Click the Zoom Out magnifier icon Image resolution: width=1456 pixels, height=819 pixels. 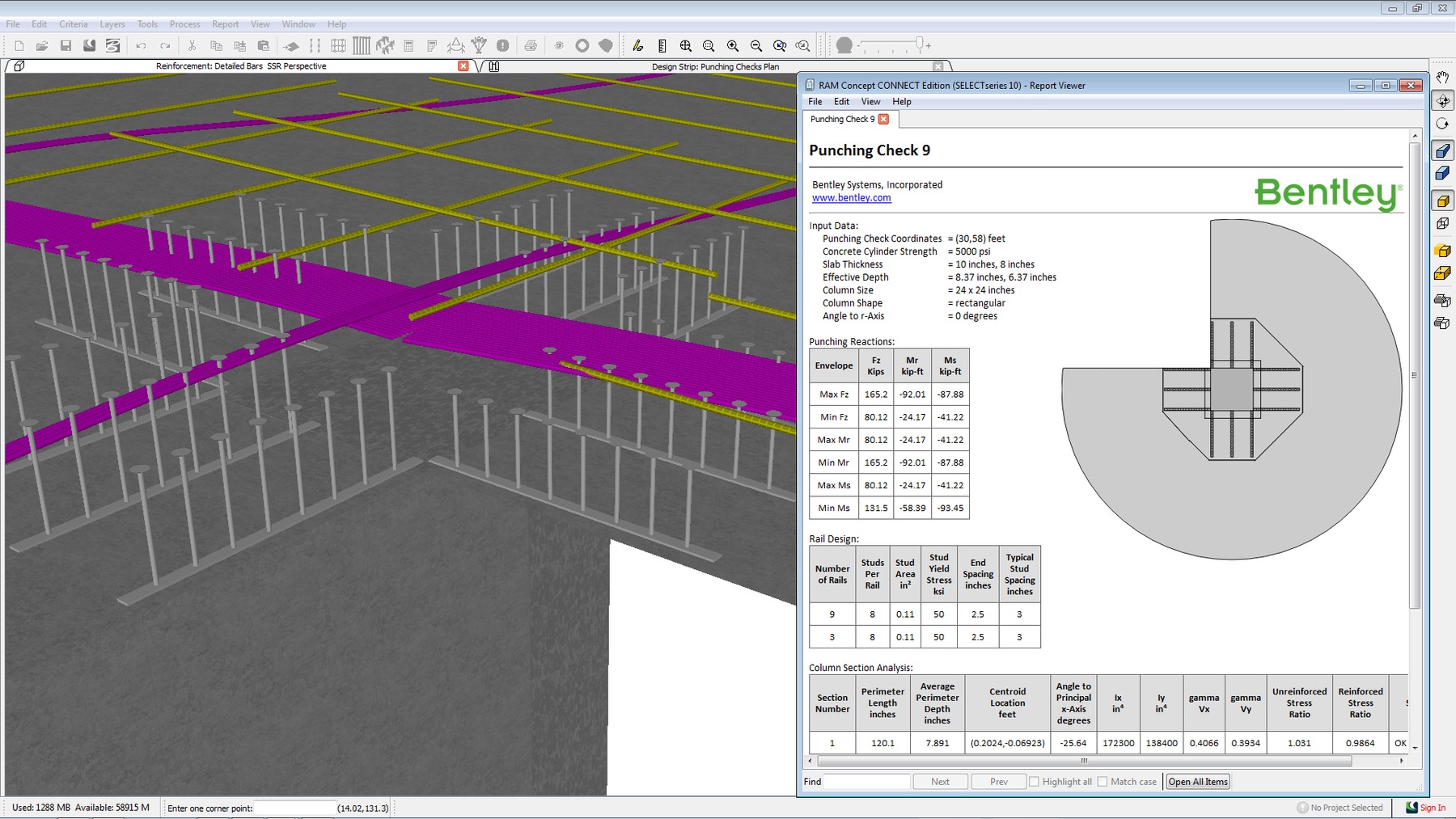(x=756, y=46)
